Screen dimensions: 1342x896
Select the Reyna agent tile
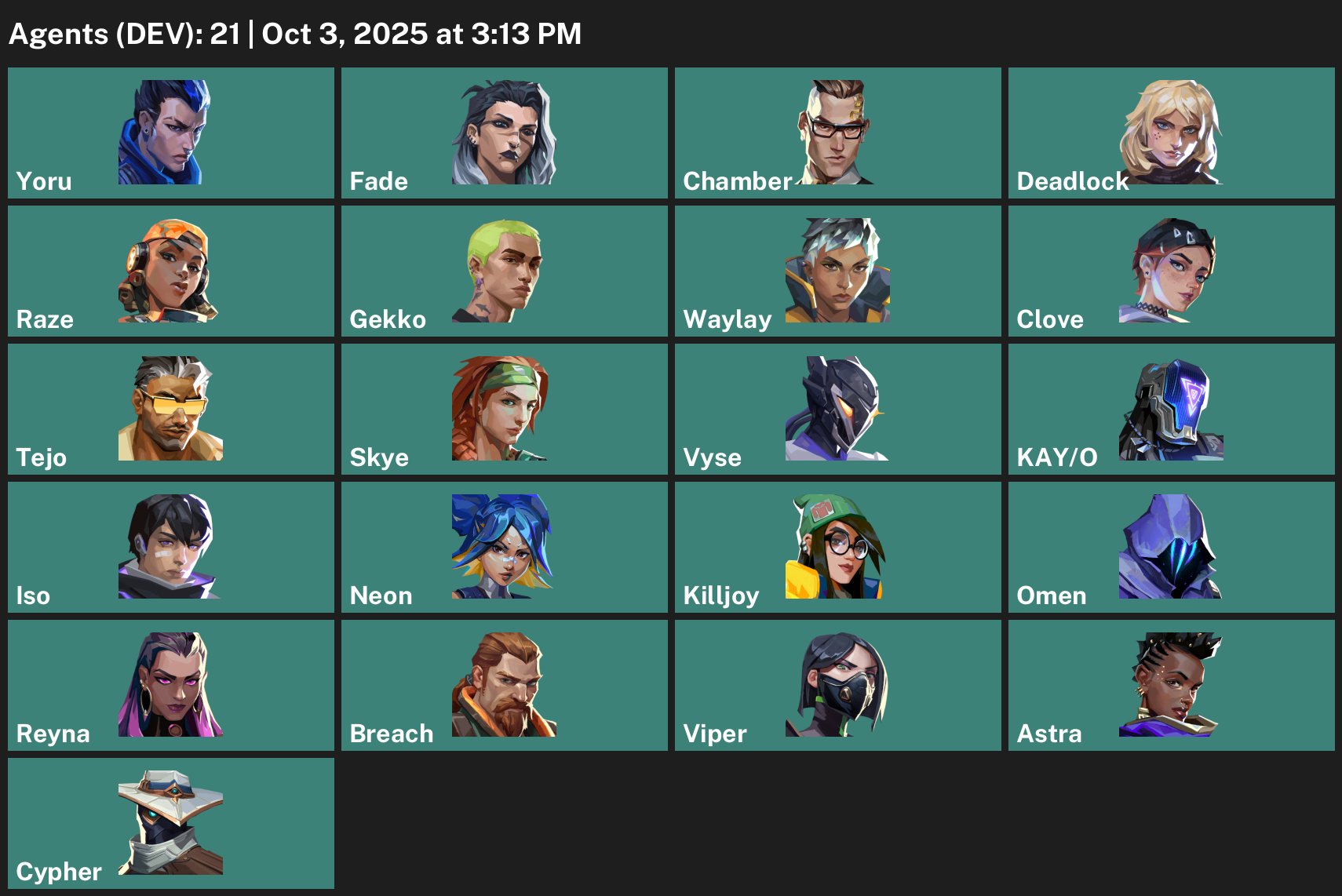pyautogui.click(x=171, y=685)
